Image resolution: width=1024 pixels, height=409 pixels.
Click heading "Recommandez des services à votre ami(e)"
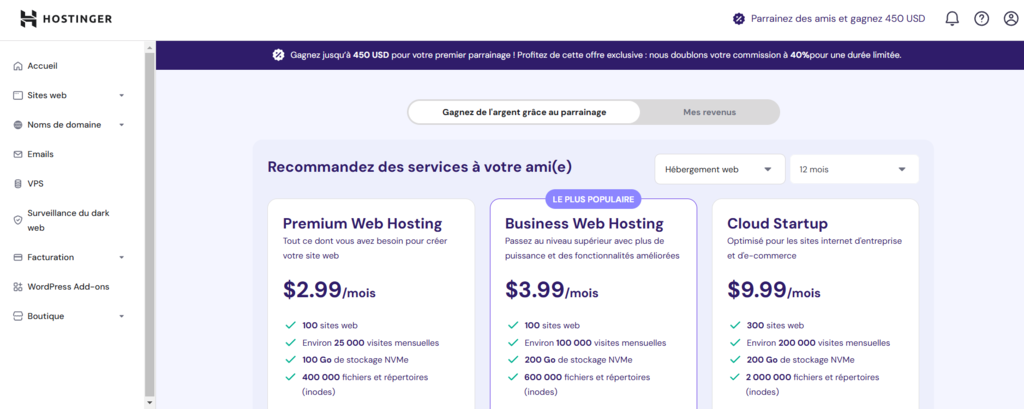coord(420,167)
